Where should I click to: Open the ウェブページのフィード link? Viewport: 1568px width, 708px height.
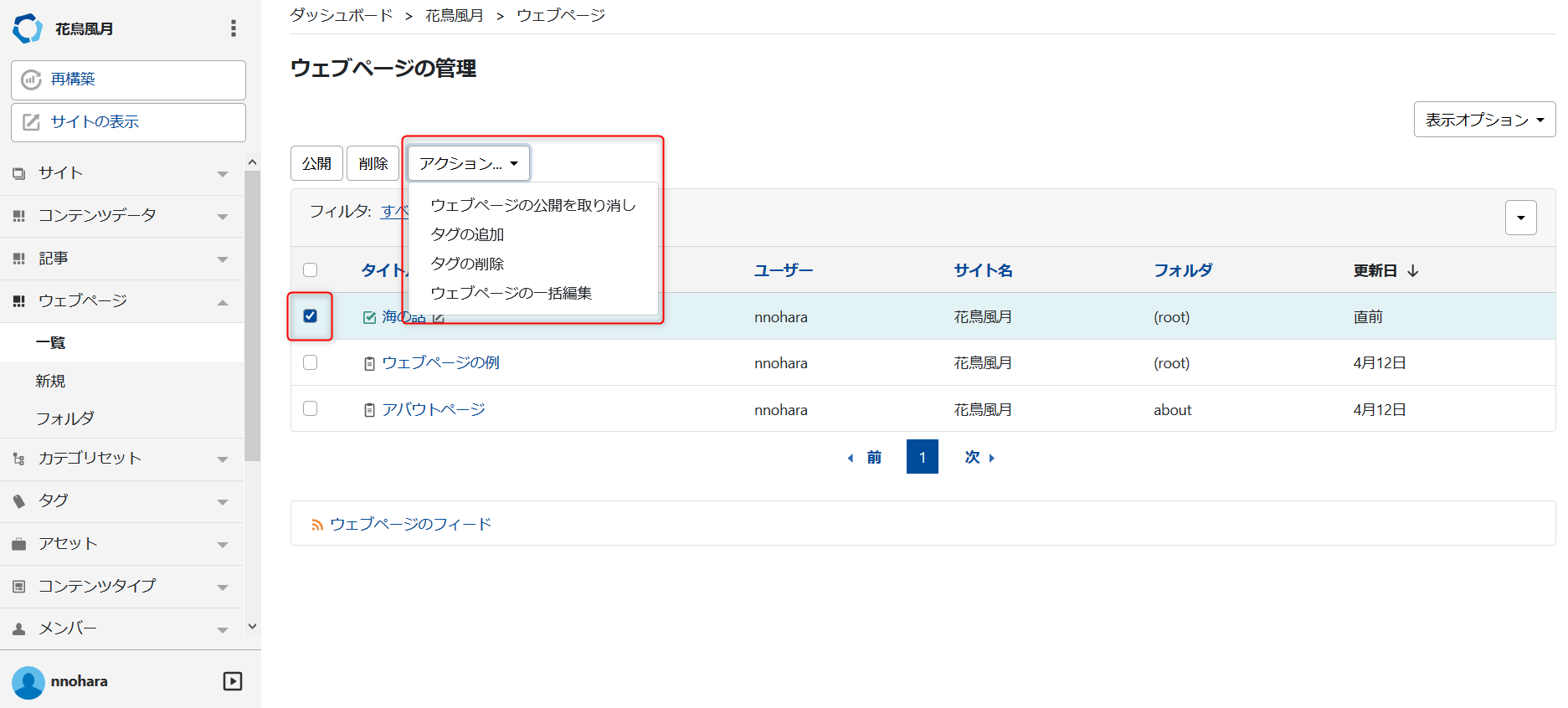click(x=410, y=525)
